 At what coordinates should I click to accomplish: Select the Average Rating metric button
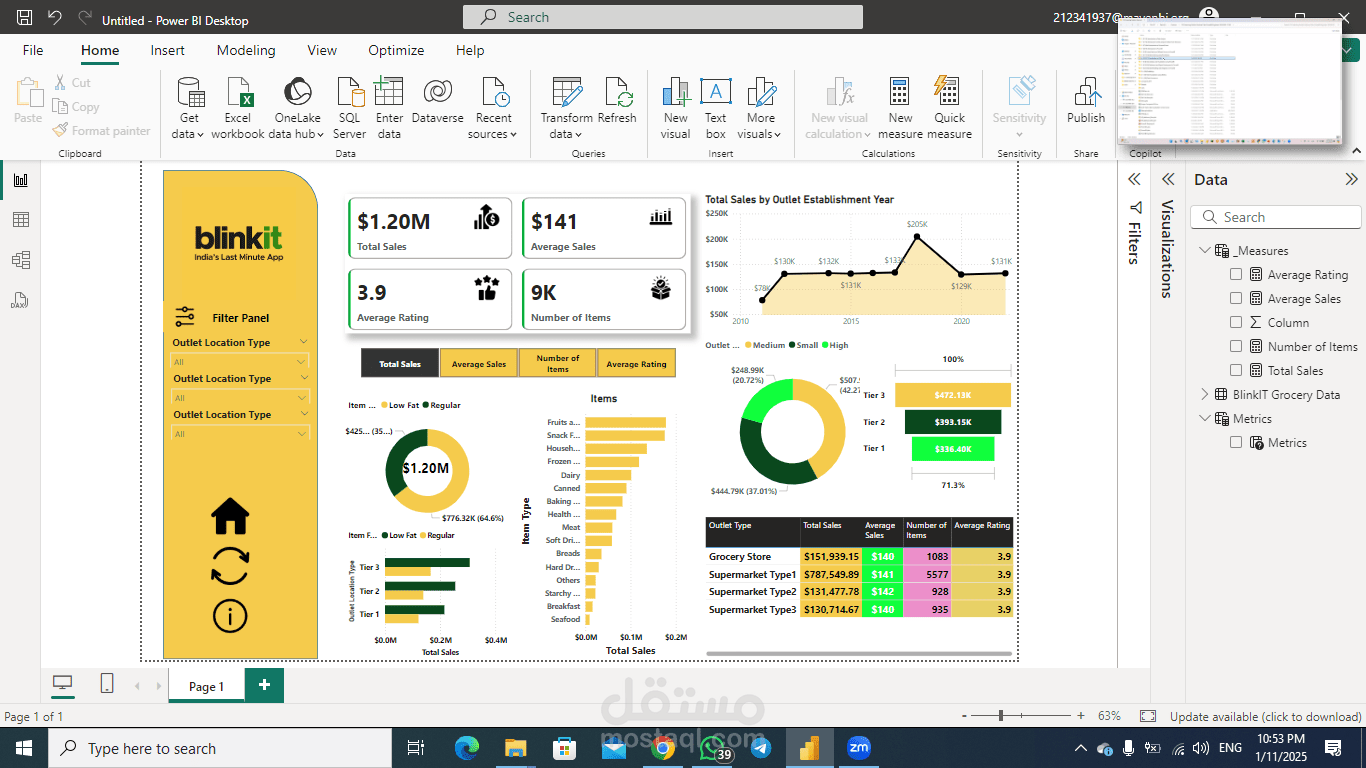tap(637, 364)
